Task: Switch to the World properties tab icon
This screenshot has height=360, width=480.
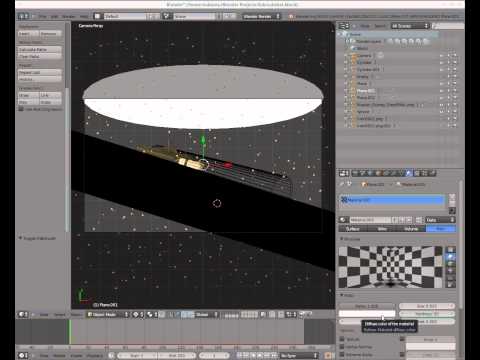Action: coord(371,173)
